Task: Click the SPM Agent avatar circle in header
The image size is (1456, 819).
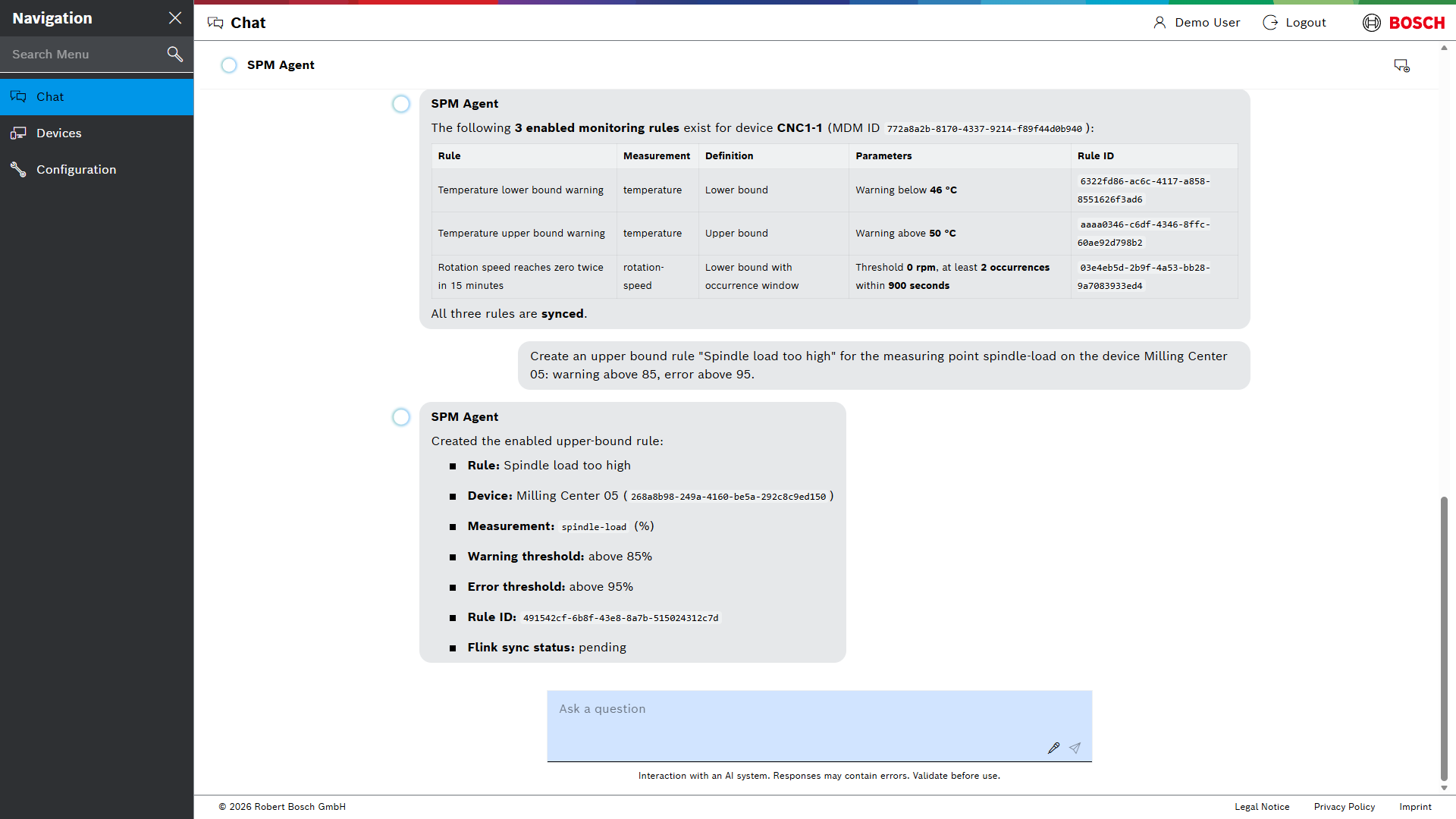Action: tap(229, 65)
